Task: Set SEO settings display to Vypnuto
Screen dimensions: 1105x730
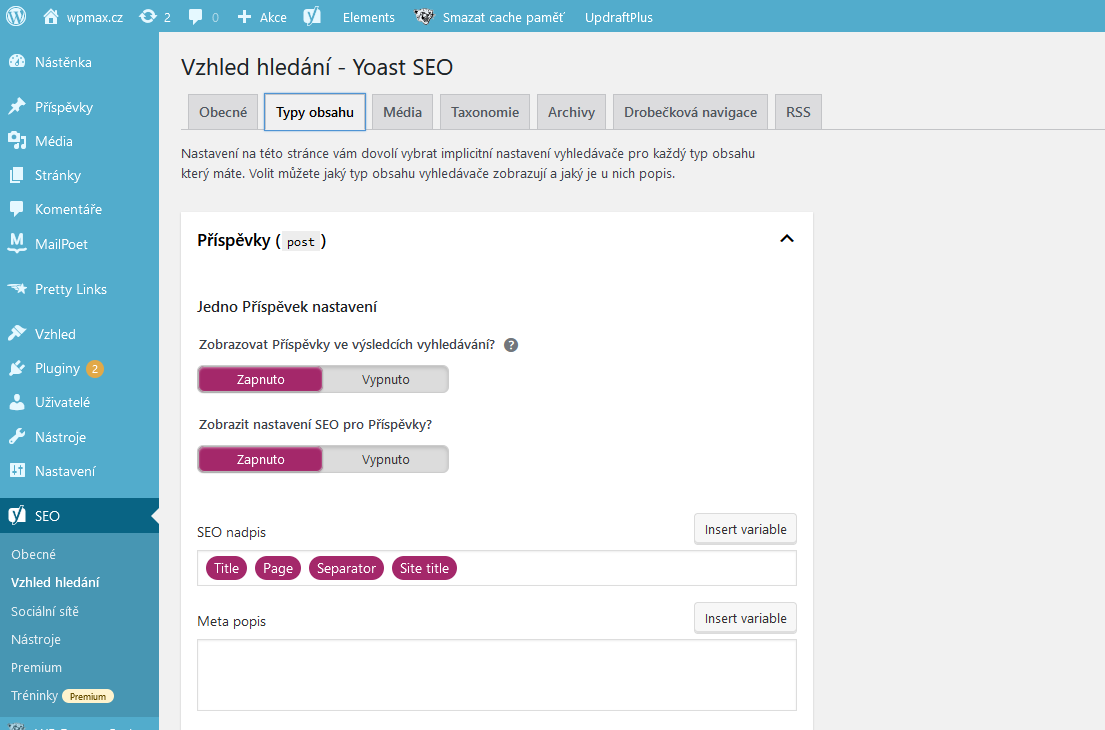Action: [386, 460]
